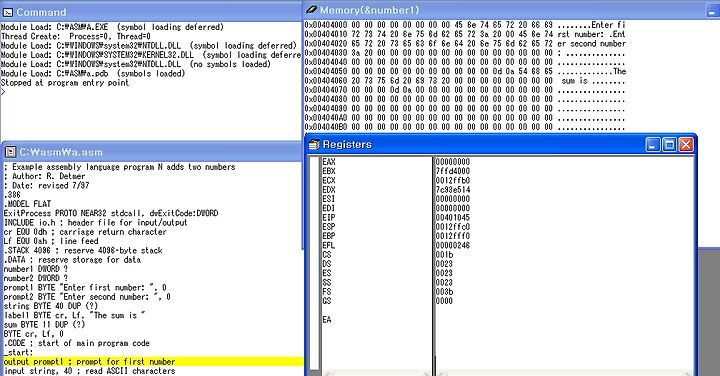Click memory address 0x00404010 row
The image size is (720, 376).
point(465,34)
